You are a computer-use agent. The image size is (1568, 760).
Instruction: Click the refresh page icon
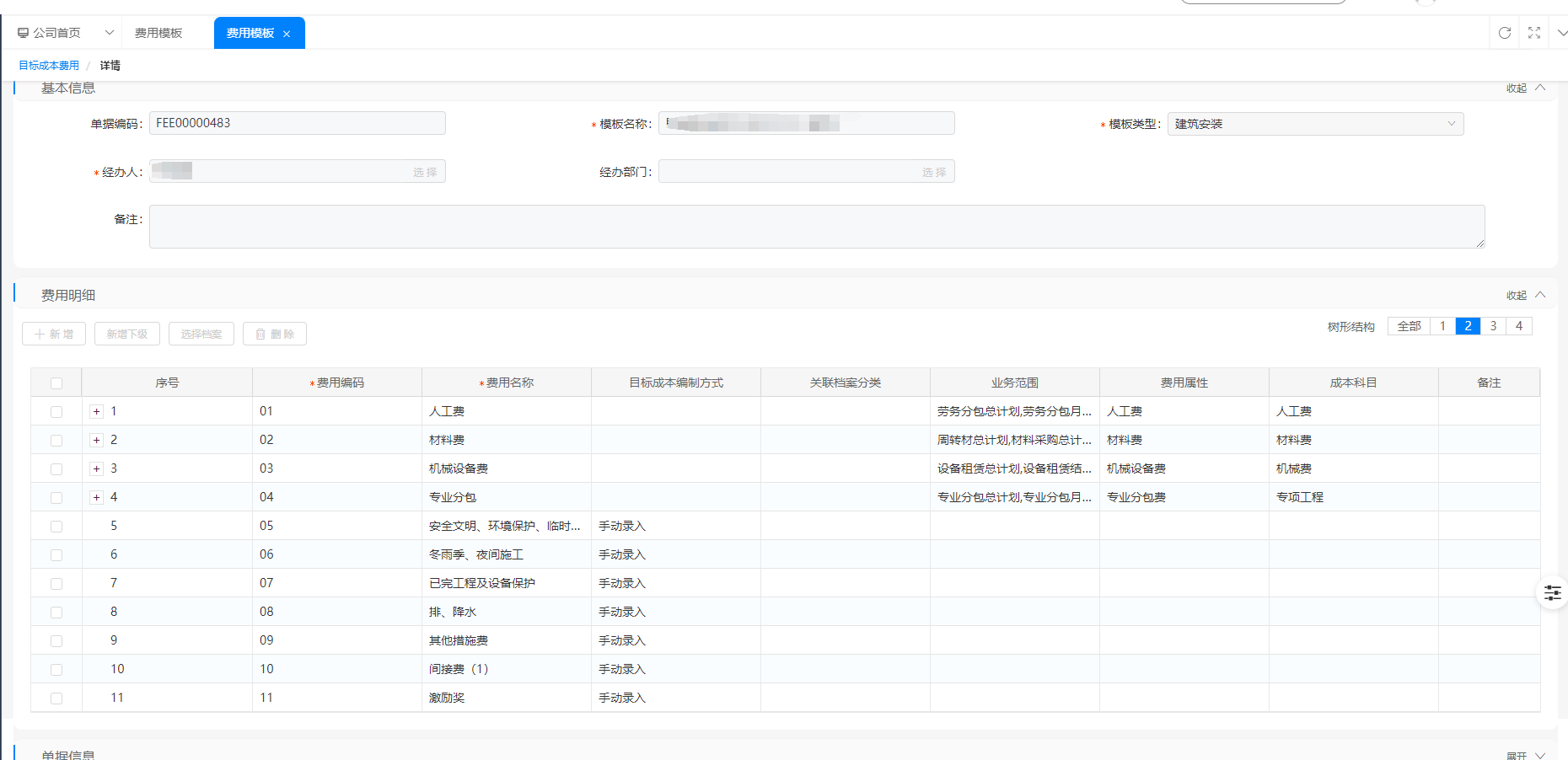pyautogui.click(x=1505, y=33)
